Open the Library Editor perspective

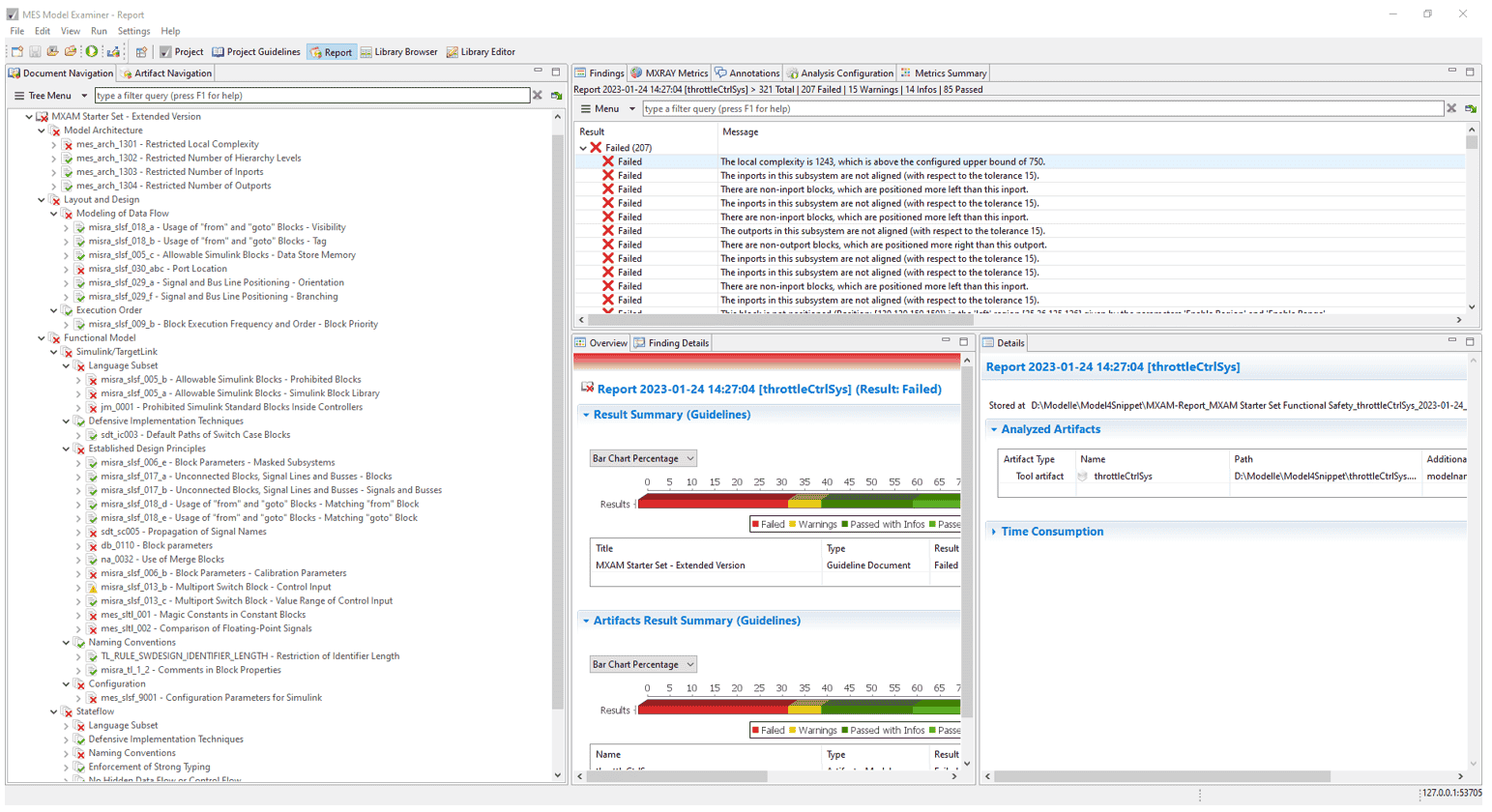pyautogui.click(x=481, y=52)
